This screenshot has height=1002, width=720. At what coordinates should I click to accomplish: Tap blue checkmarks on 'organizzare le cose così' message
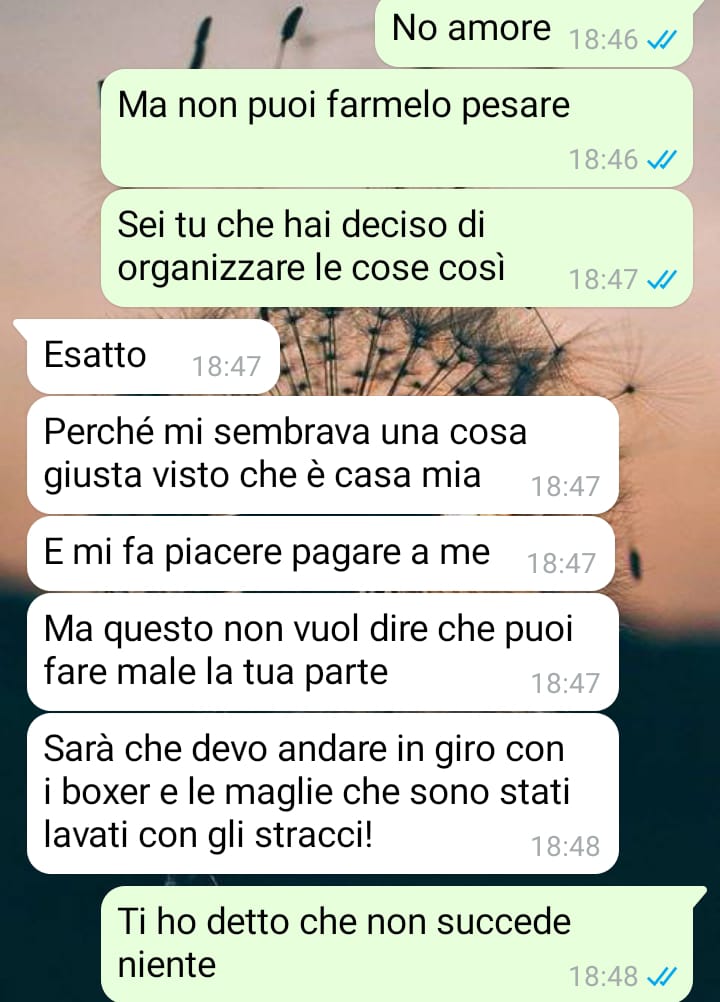661,280
